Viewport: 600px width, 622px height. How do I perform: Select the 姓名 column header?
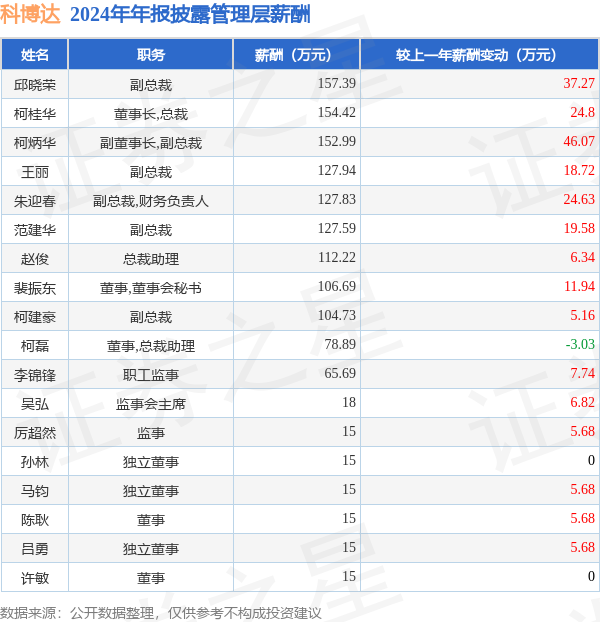(35, 55)
